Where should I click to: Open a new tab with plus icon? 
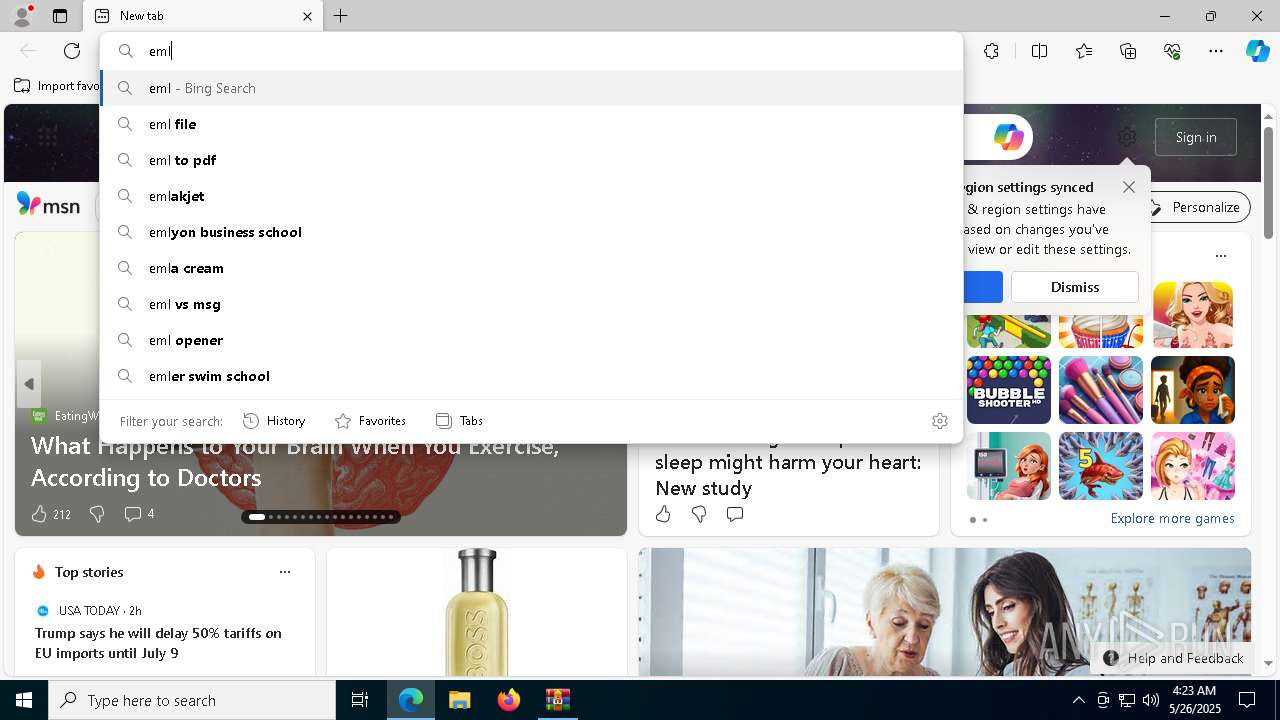click(340, 16)
